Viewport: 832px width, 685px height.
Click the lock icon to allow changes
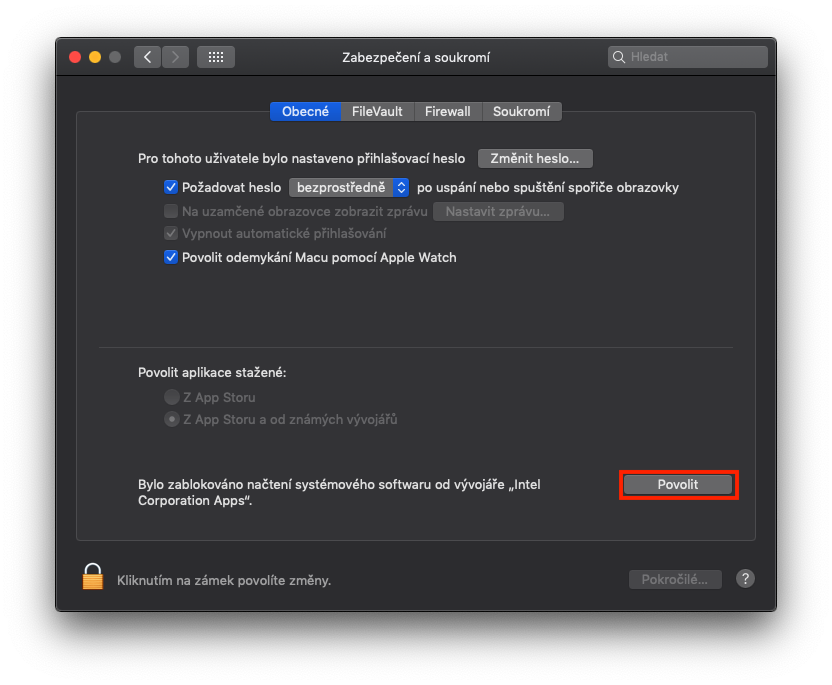coord(93,577)
